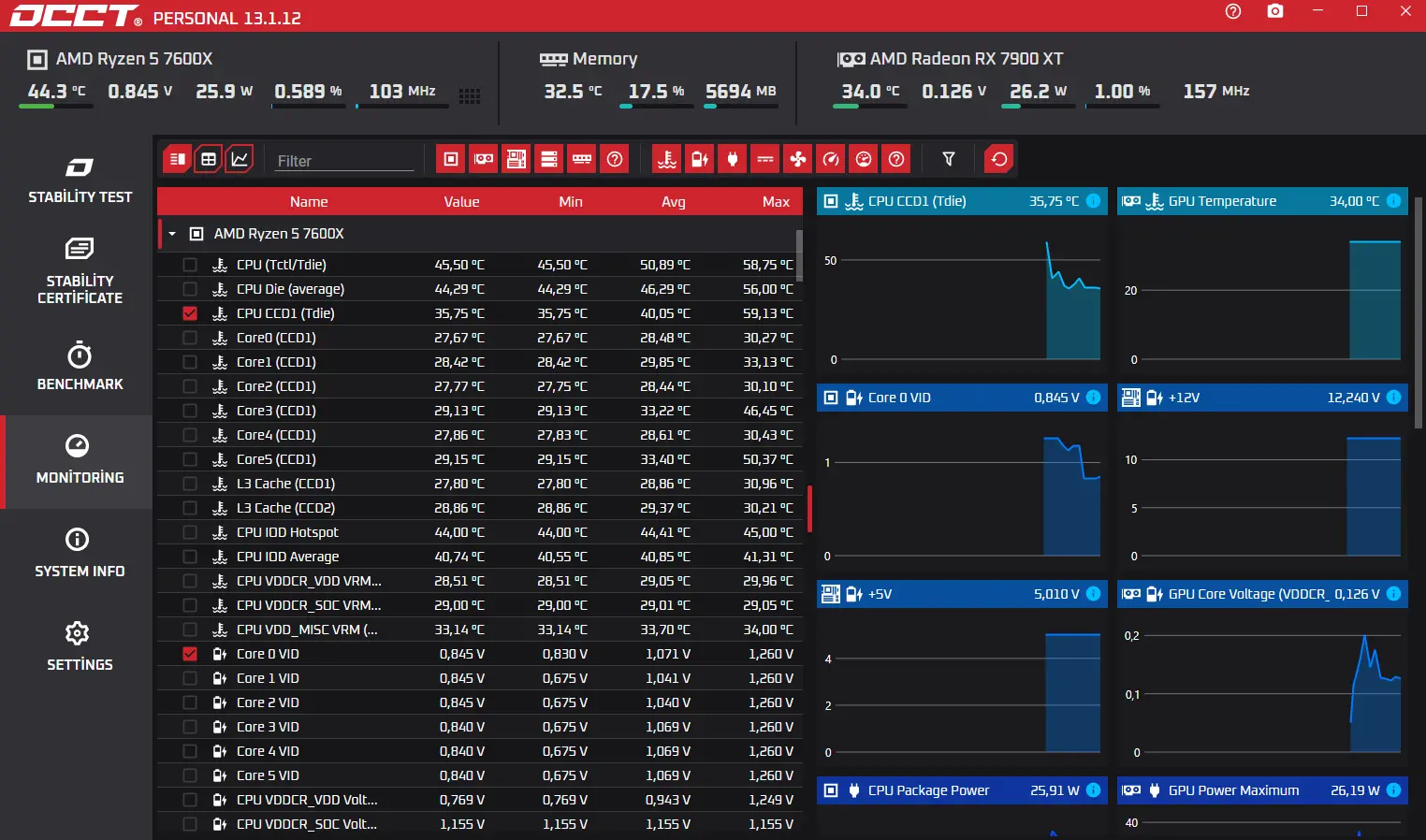Toggle CPU sensors filter icon

click(451, 159)
